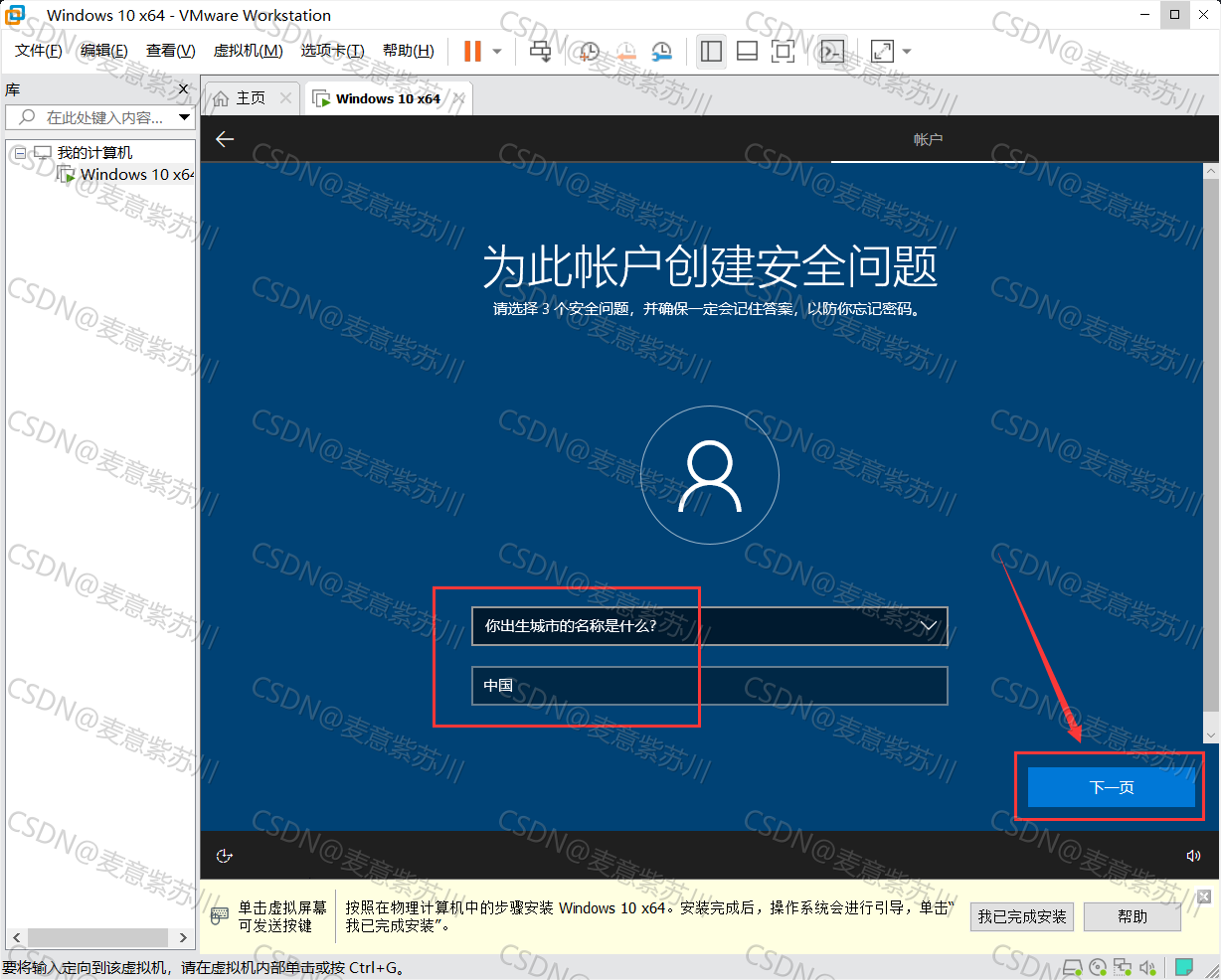1221x980 pixels.
Task: Click the setup volume speaker icon
Action: [1193, 856]
